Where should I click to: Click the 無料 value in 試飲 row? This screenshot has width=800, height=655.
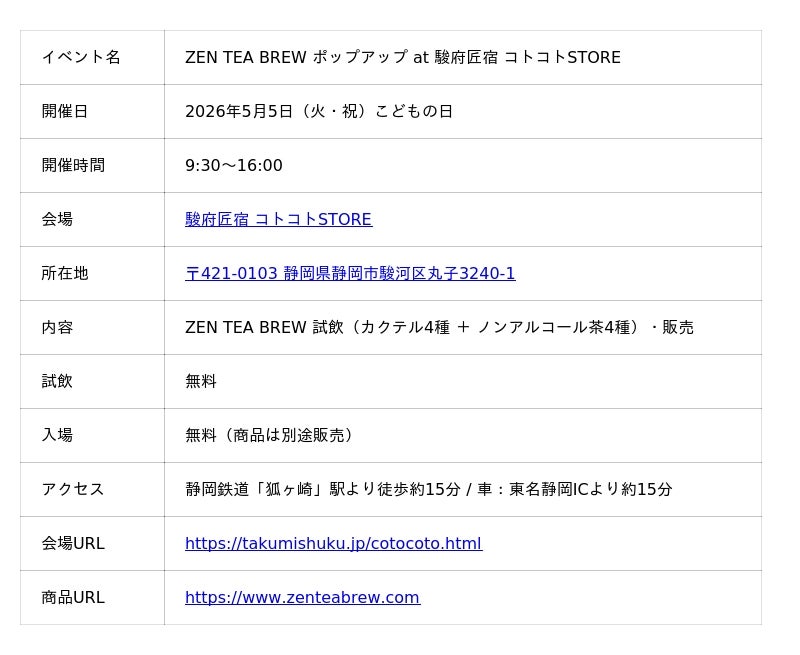click(201, 382)
